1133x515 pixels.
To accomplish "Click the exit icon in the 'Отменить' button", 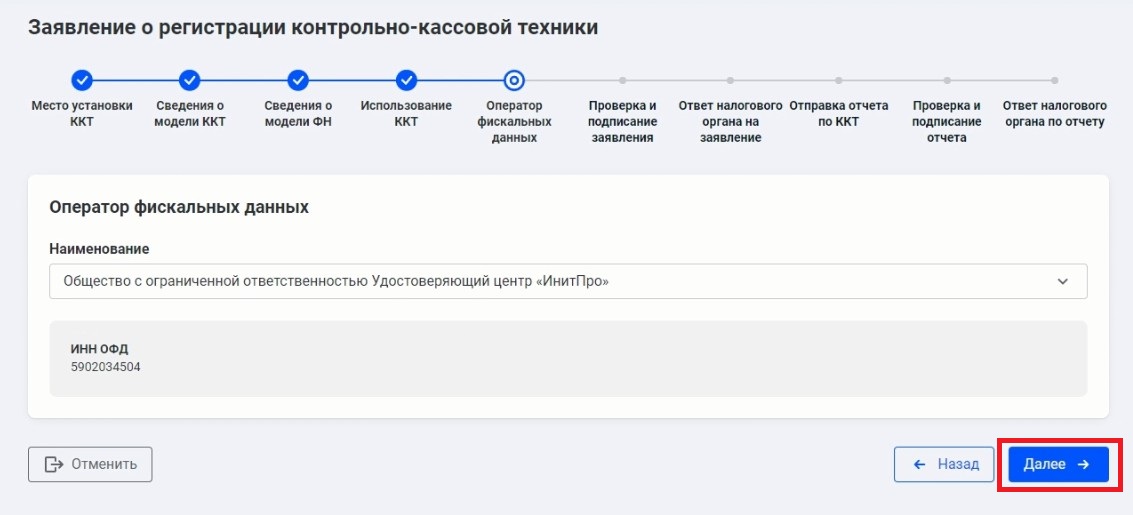I will 53,464.
